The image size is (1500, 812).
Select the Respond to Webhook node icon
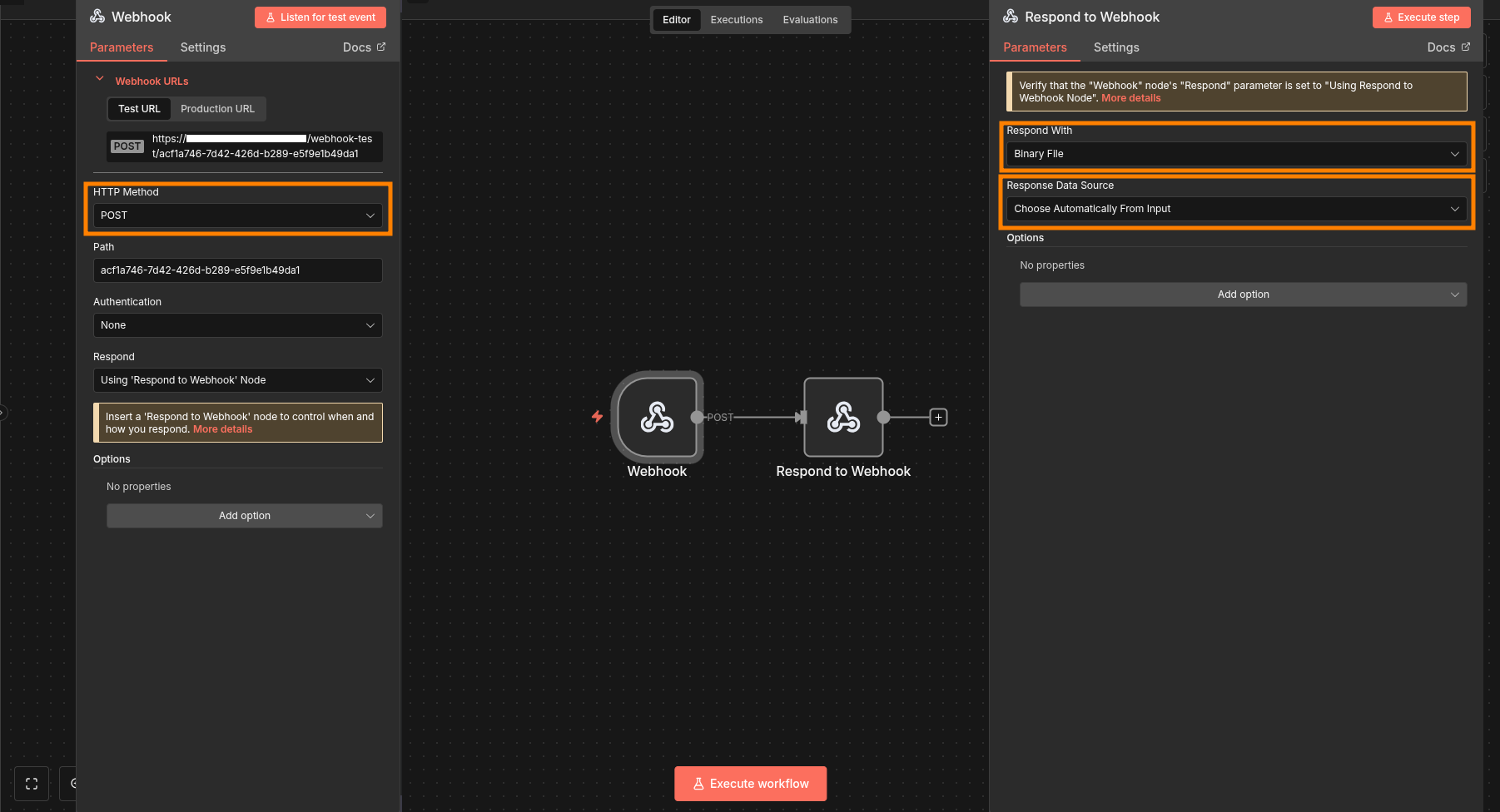(x=842, y=417)
